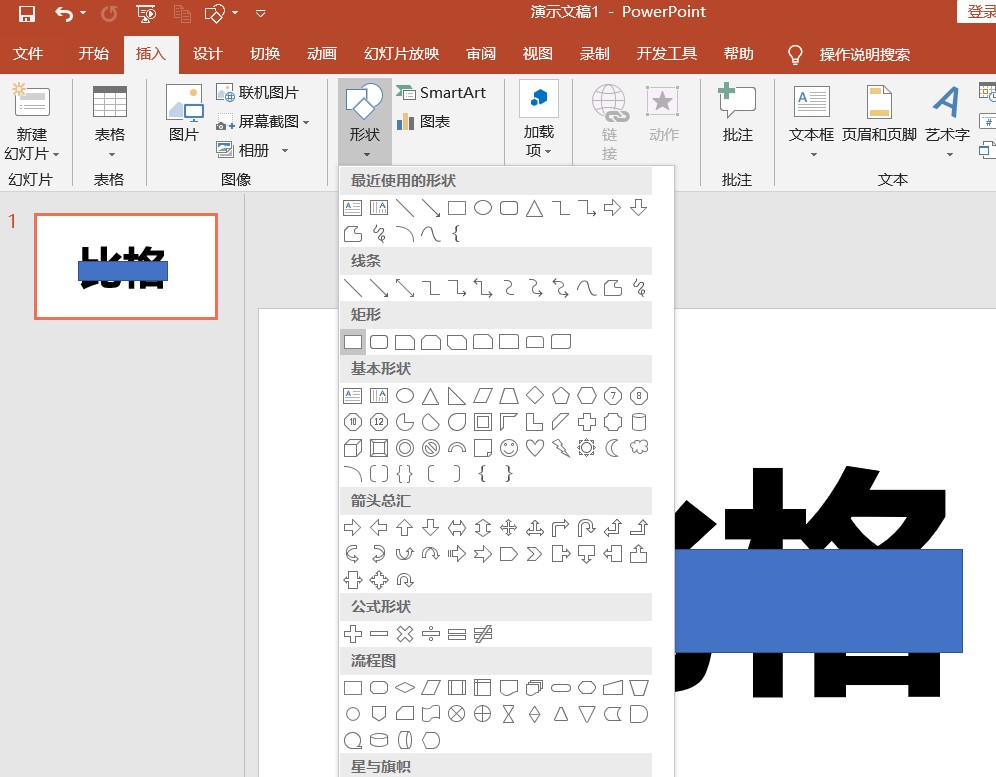Select the right triangle in 基本形状
Screen dimensions: 996x777
coord(456,396)
